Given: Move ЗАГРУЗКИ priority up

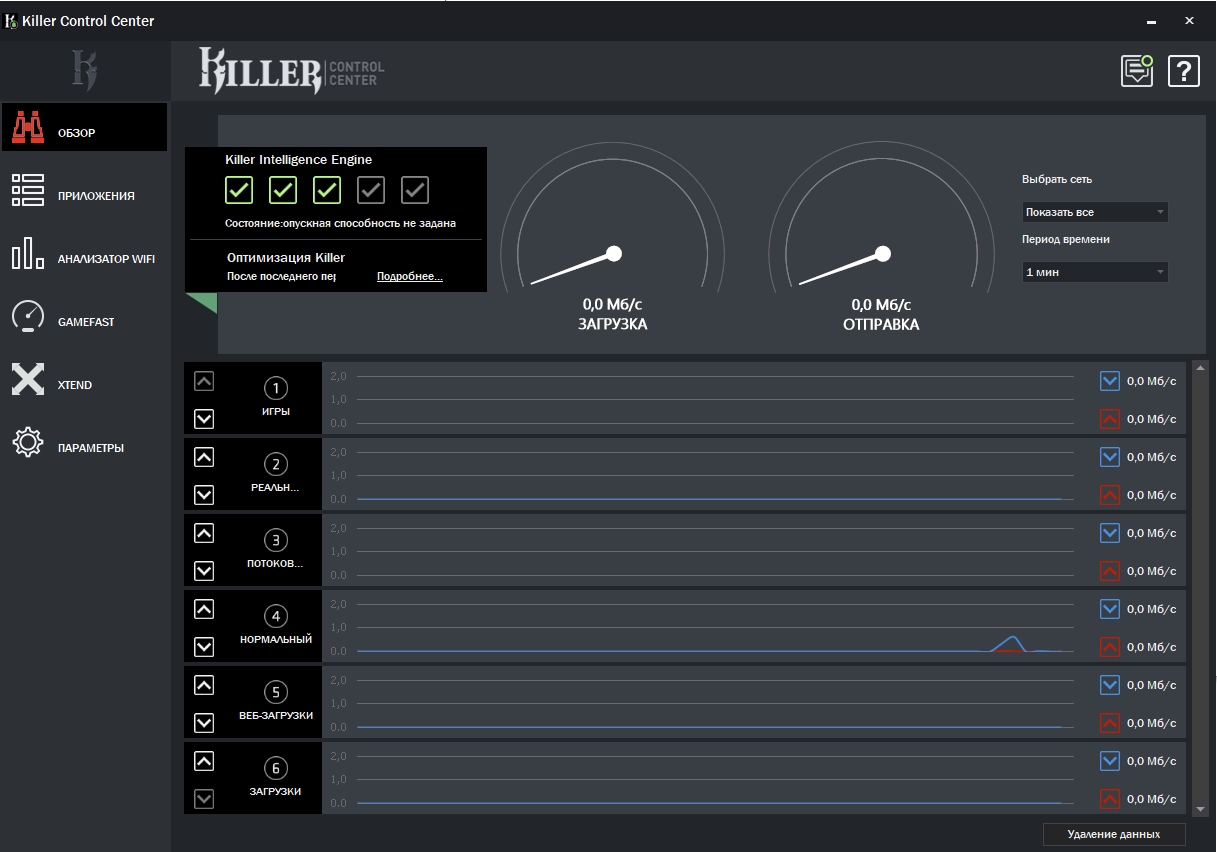Looking at the screenshot, I should pos(204,761).
